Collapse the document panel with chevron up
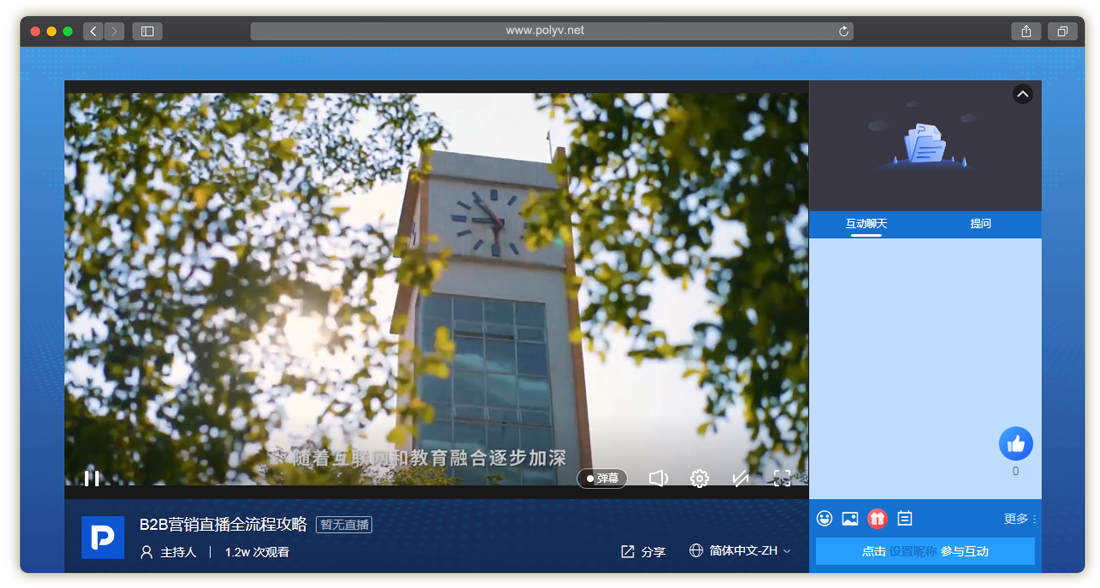This screenshot has height=588, width=1100. (x=1022, y=94)
